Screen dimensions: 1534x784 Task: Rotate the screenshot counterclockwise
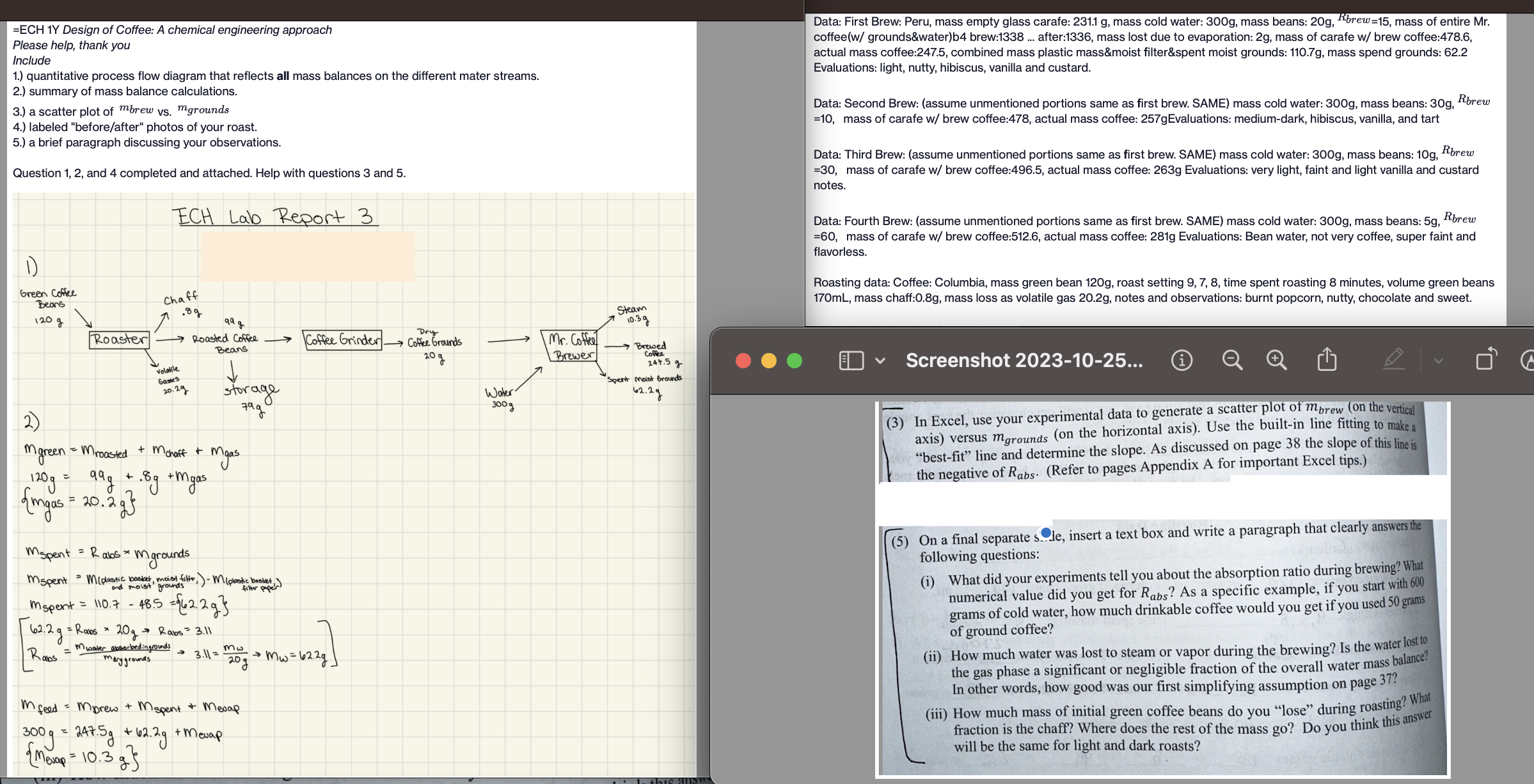click(x=1486, y=360)
